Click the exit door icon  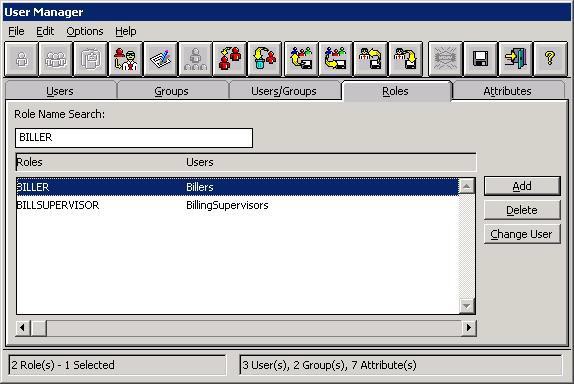[x=515, y=59]
